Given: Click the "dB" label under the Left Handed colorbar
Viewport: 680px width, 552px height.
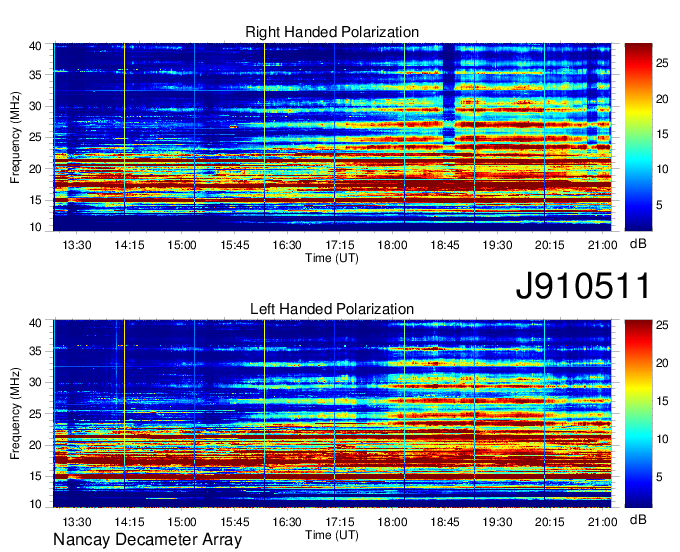Looking at the screenshot, I should (638, 519).
